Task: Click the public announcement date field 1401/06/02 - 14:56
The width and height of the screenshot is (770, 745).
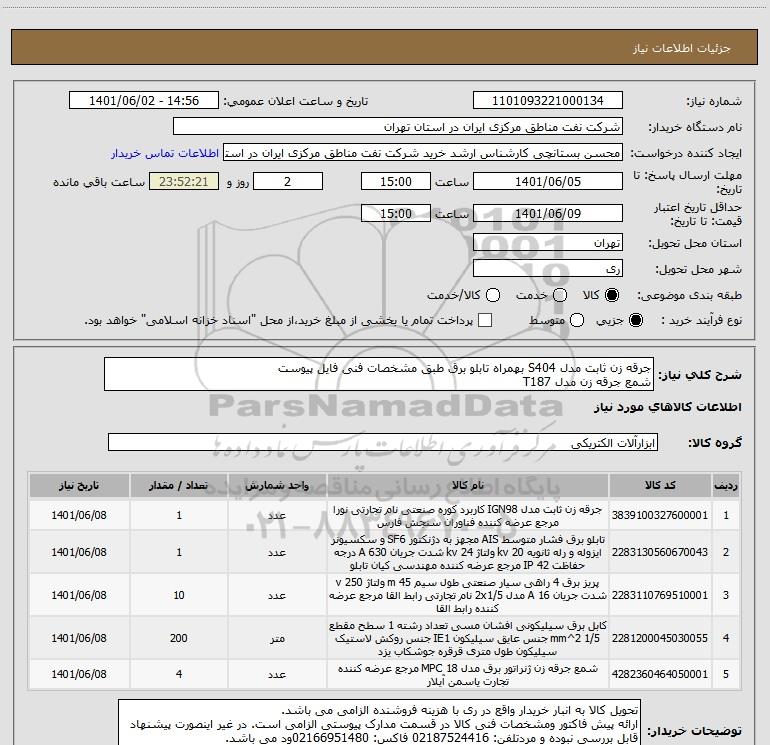Action: [x=144, y=101]
